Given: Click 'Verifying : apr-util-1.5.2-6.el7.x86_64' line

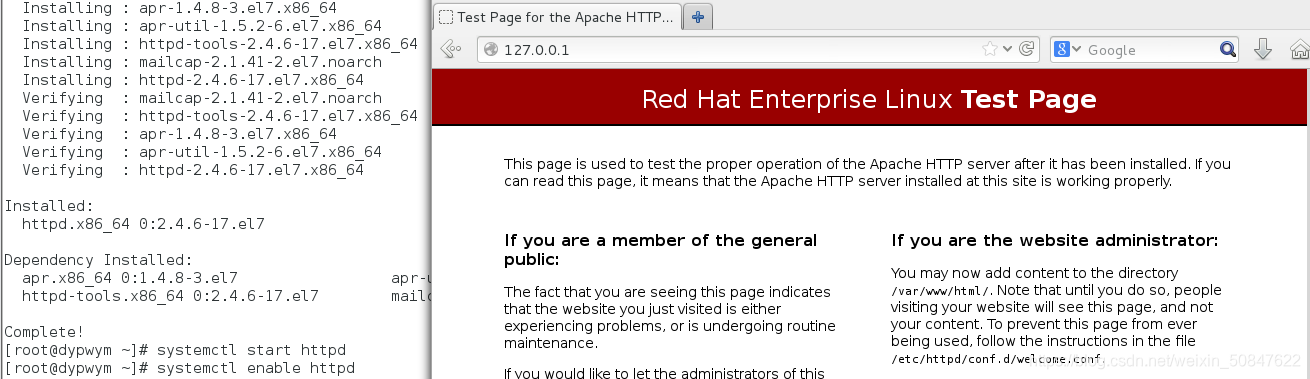Looking at the screenshot, I should (x=202, y=152).
